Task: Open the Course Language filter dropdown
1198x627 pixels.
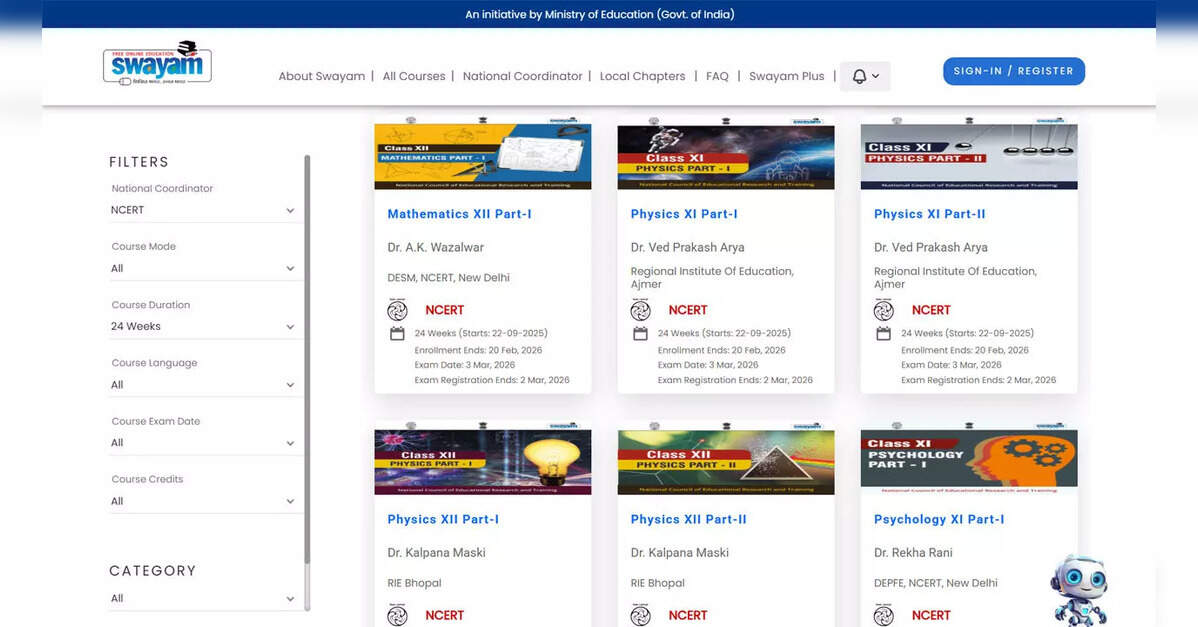Action: pyautogui.click(x=203, y=385)
